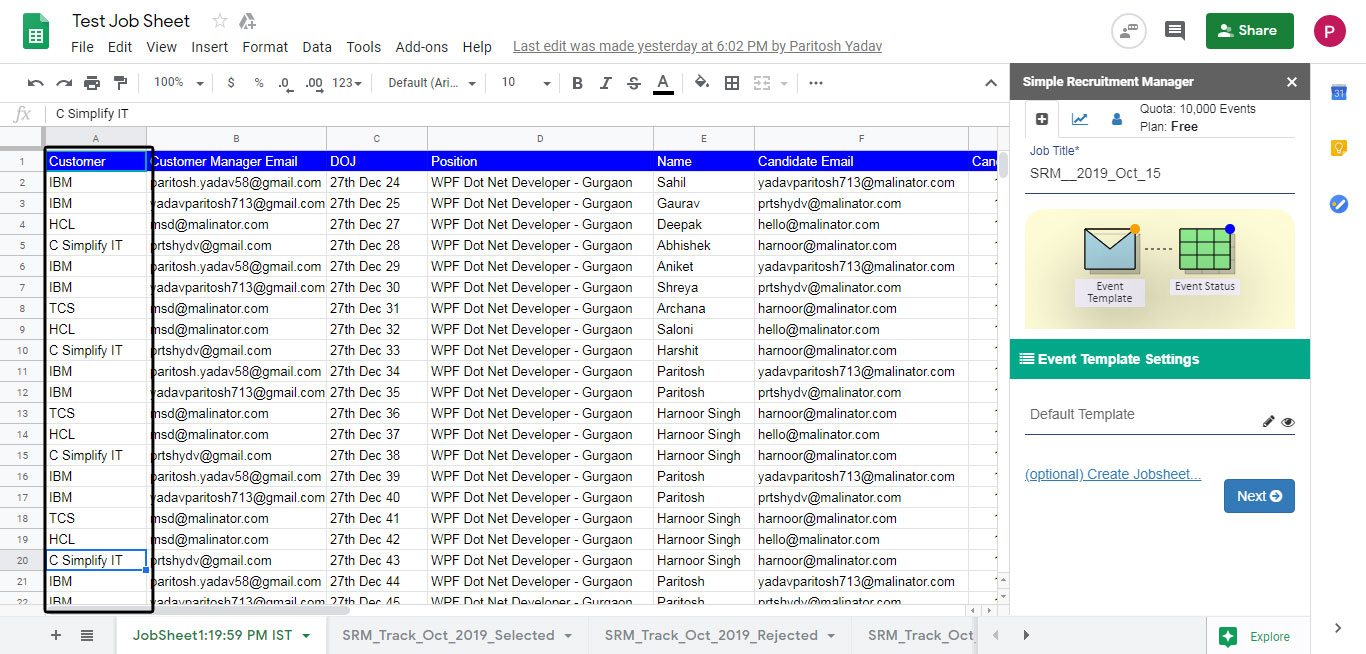Image resolution: width=1366 pixels, height=654 pixels.
Task: Open the 123 more number formats dropdown
Action: pyautogui.click(x=348, y=83)
